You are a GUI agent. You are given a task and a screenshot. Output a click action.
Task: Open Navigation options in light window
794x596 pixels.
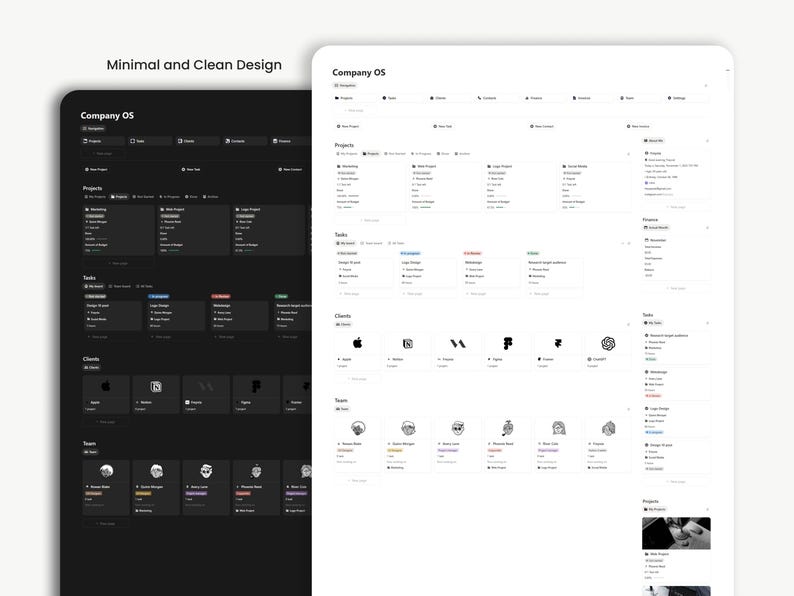click(706, 86)
